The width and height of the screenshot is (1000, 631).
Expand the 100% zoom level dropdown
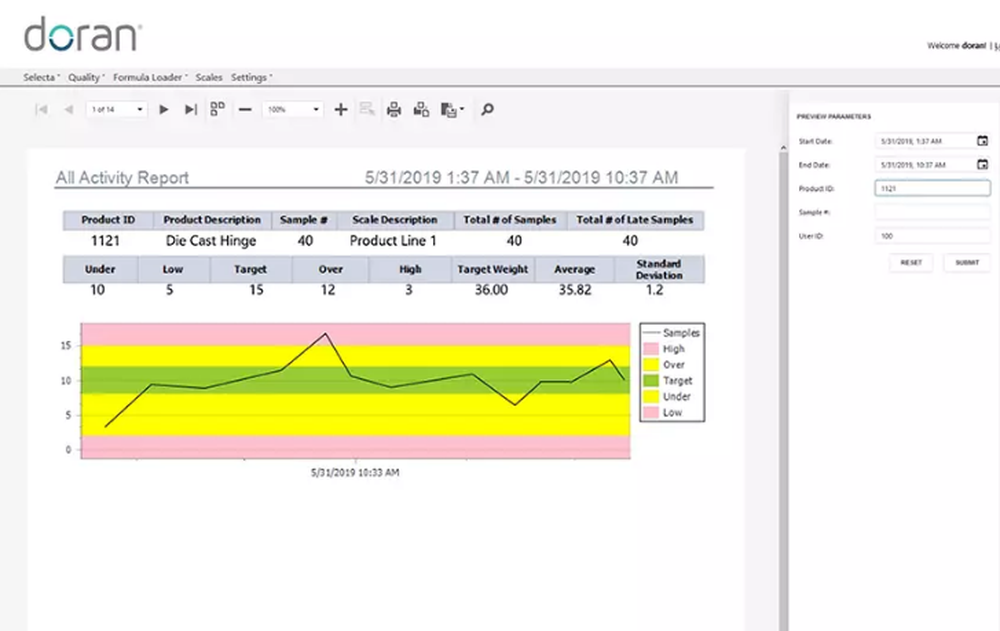(x=316, y=110)
